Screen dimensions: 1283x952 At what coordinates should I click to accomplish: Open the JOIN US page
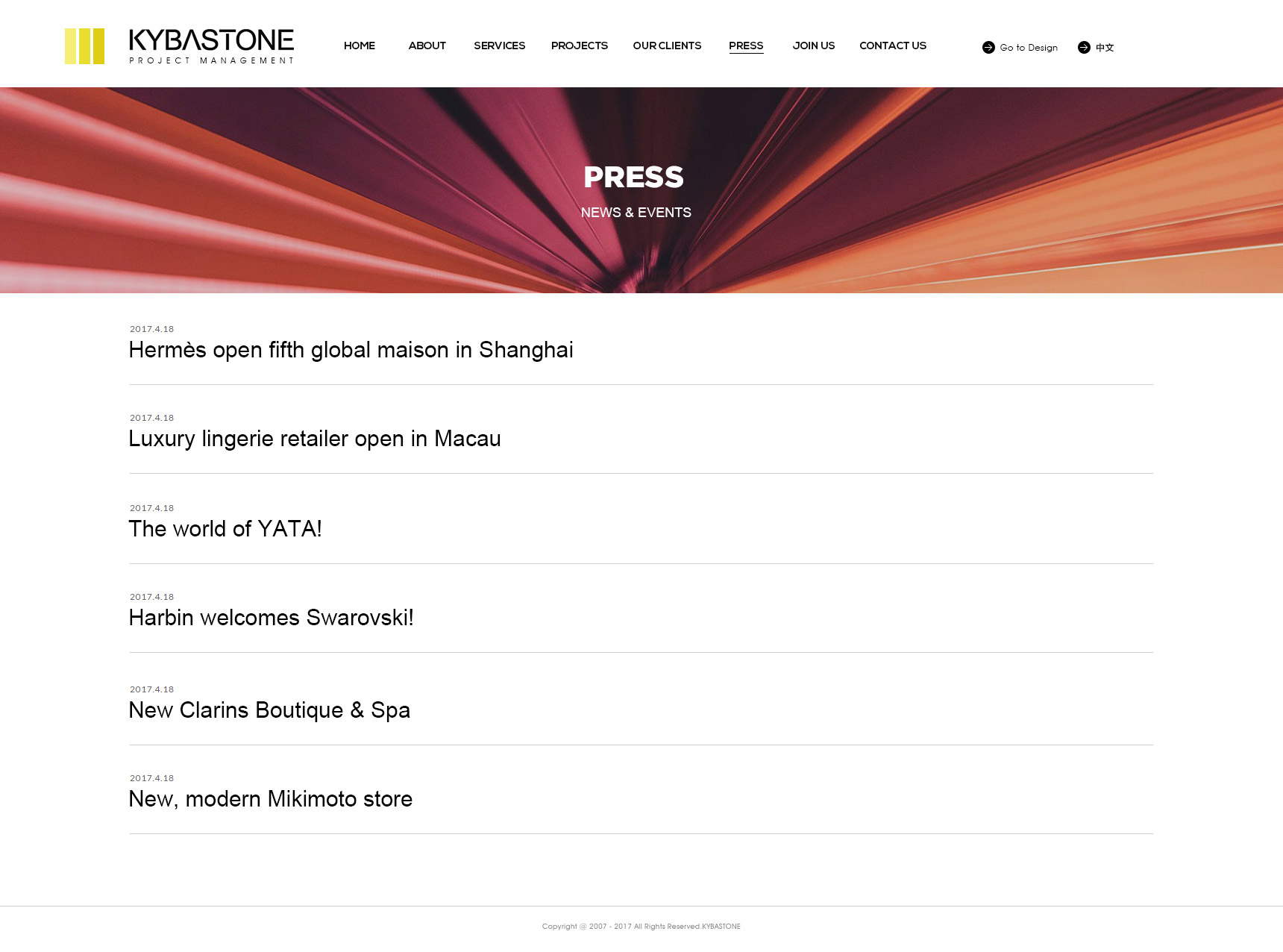pyautogui.click(x=813, y=46)
